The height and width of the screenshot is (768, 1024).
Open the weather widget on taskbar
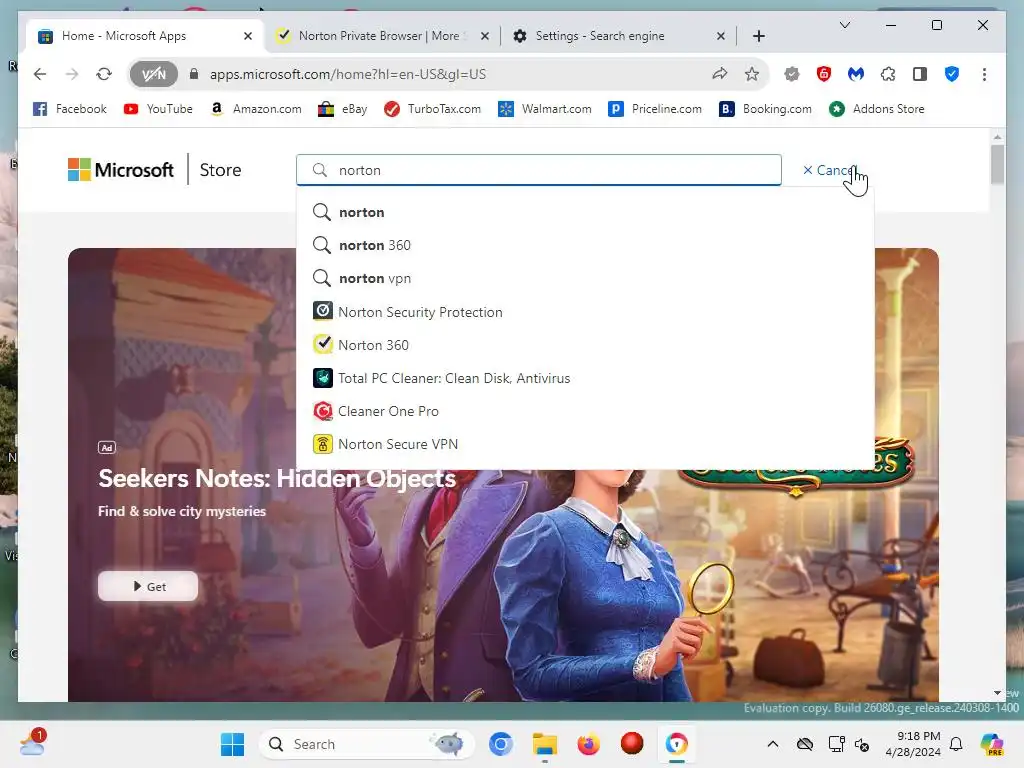click(32, 743)
